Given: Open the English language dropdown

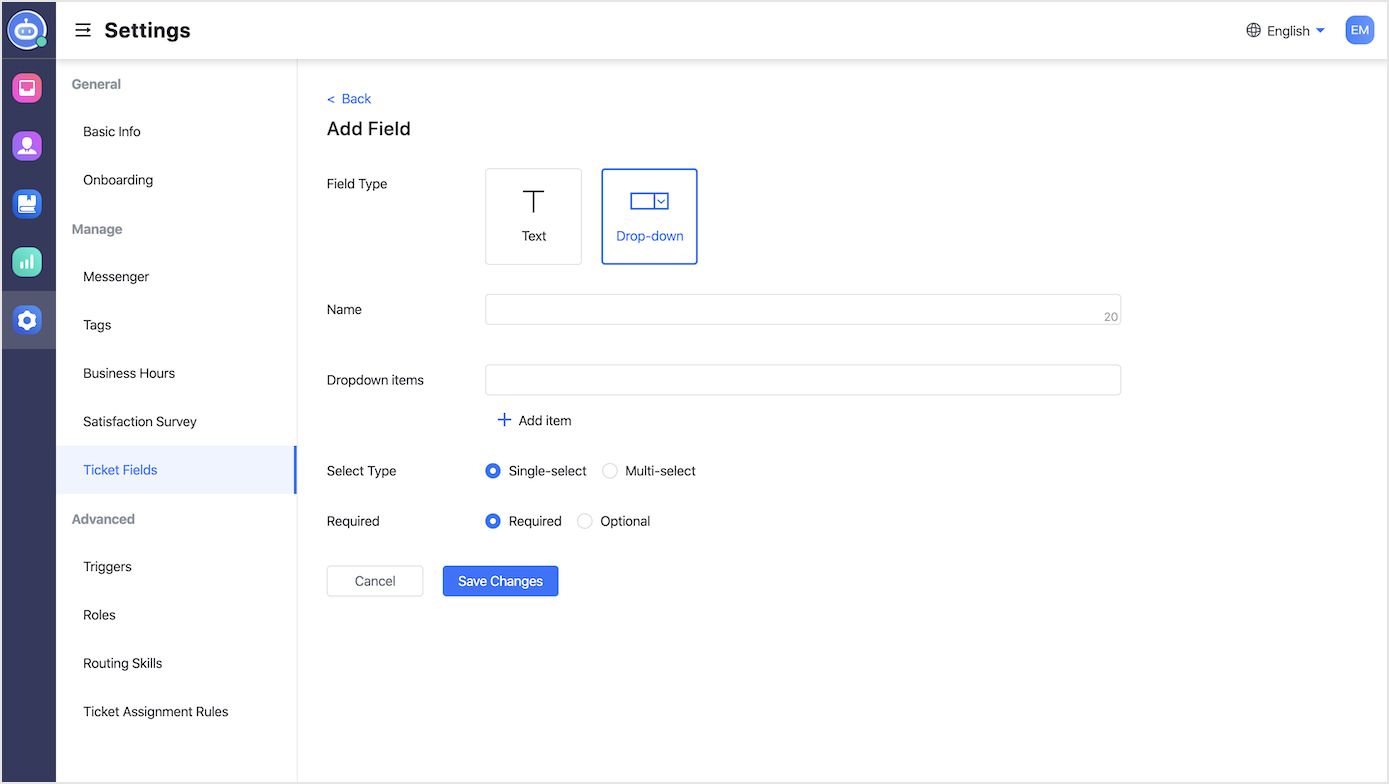Looking at the screenshot, I should [x=1288, y=30].
